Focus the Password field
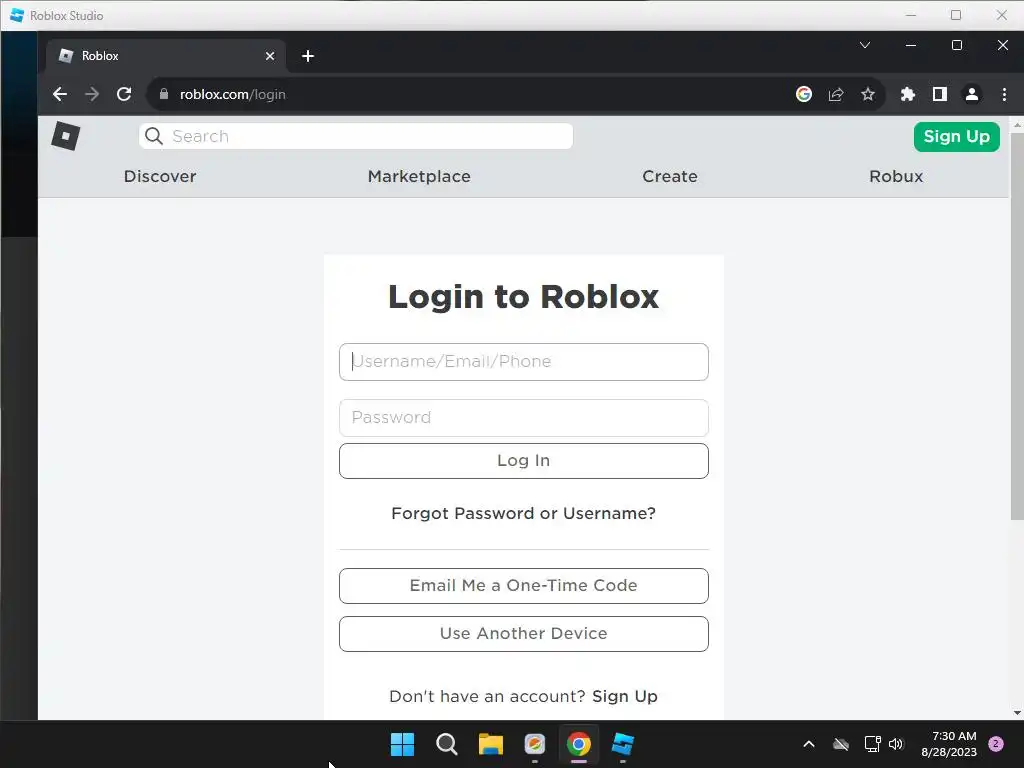Image resolution: width=1024 pixels, height=768 pixels. point(523,417)
